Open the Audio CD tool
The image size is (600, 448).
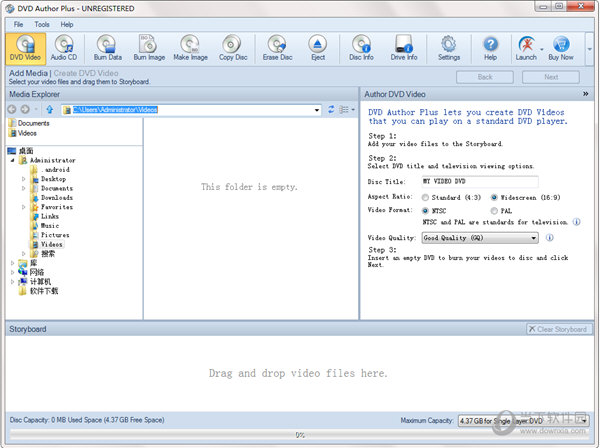tap(64, 48)
